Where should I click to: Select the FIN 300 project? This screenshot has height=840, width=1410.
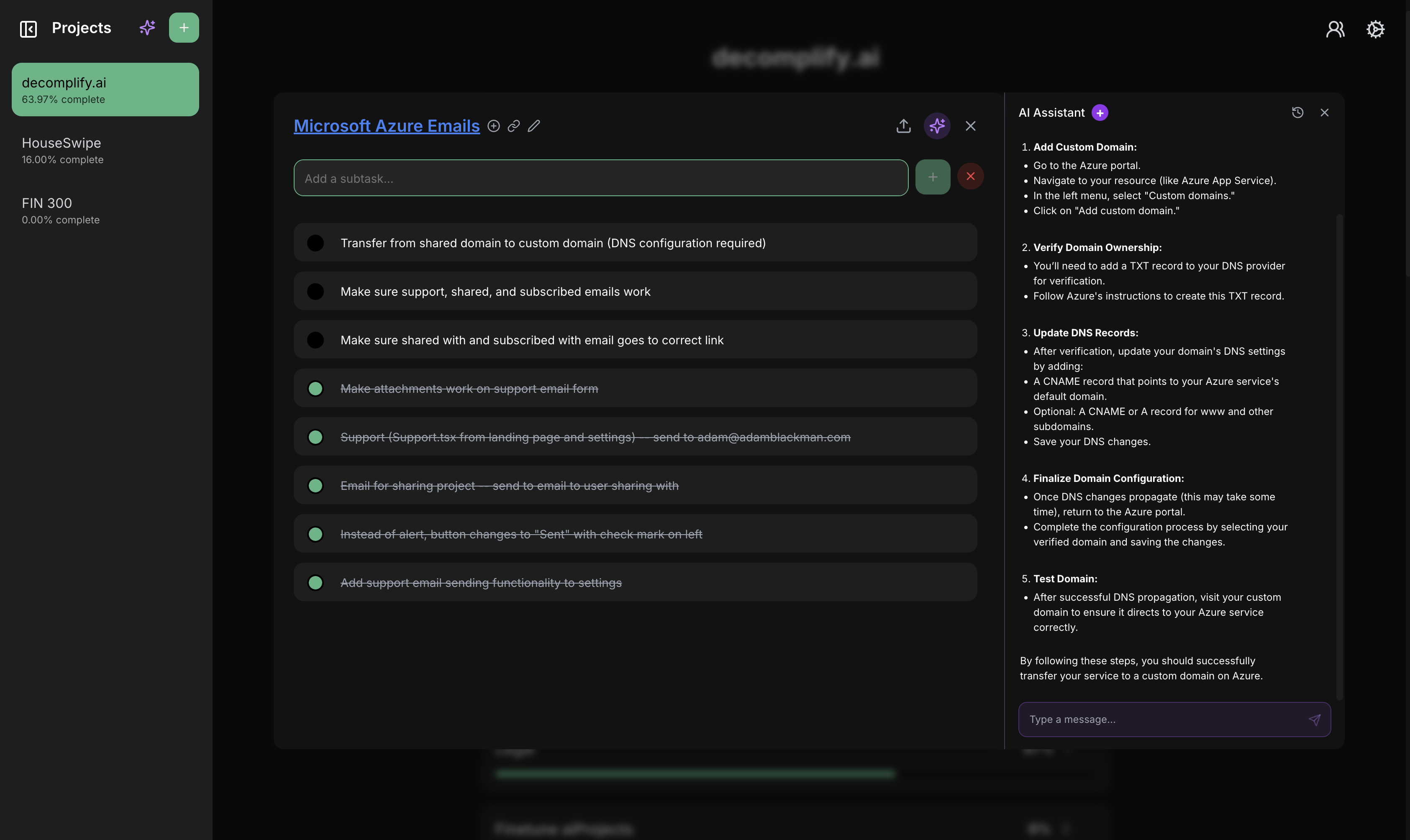click(x=61, y=210)
